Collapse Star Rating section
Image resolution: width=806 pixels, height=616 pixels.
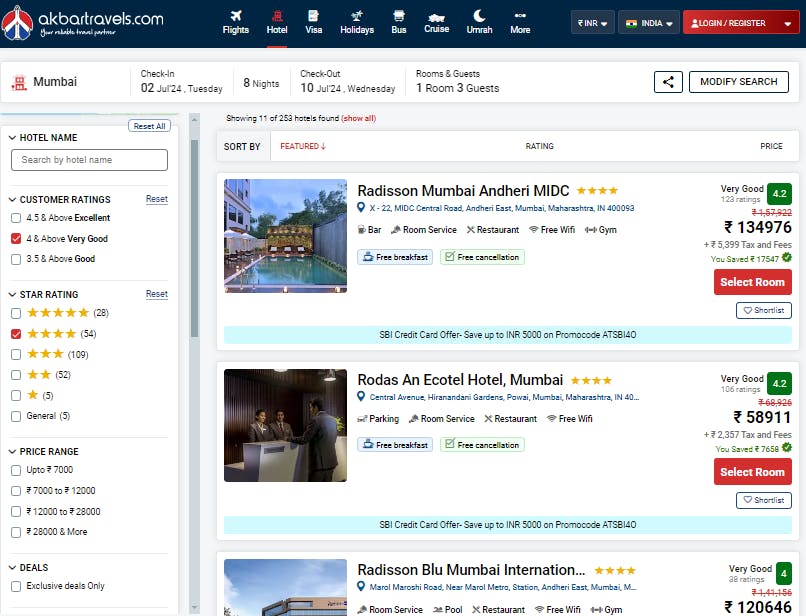(12, 295)
